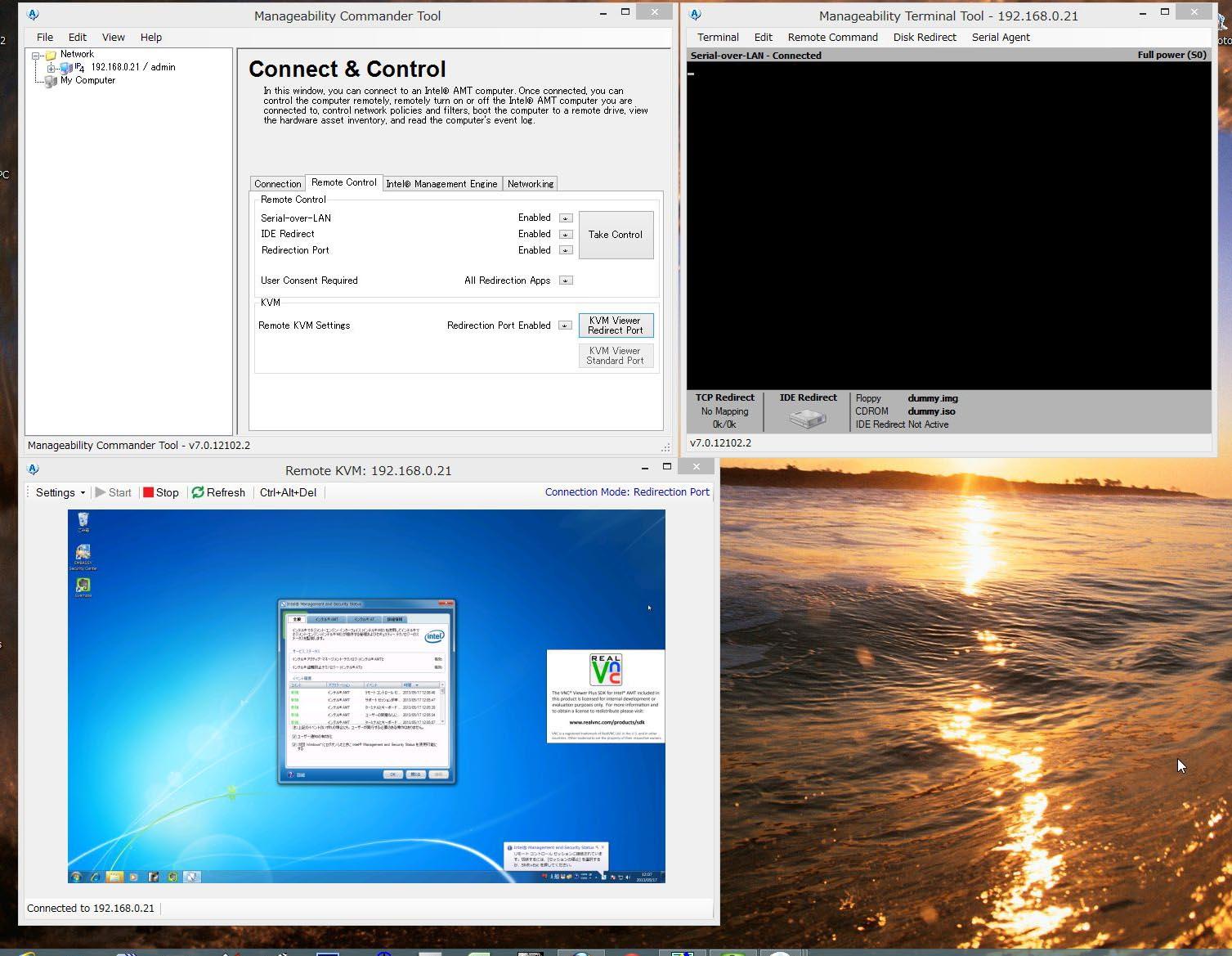Open the Disk Redirect menu
Screen dimensions: 1232x956
pyautogui.click(x=925, y=38)
